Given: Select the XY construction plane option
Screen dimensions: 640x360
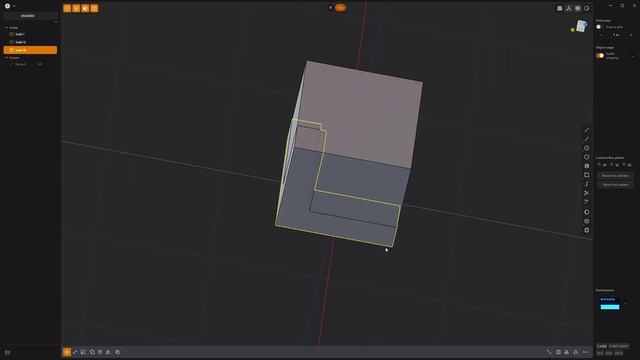Looking at the screenshot, I should 602,165.
